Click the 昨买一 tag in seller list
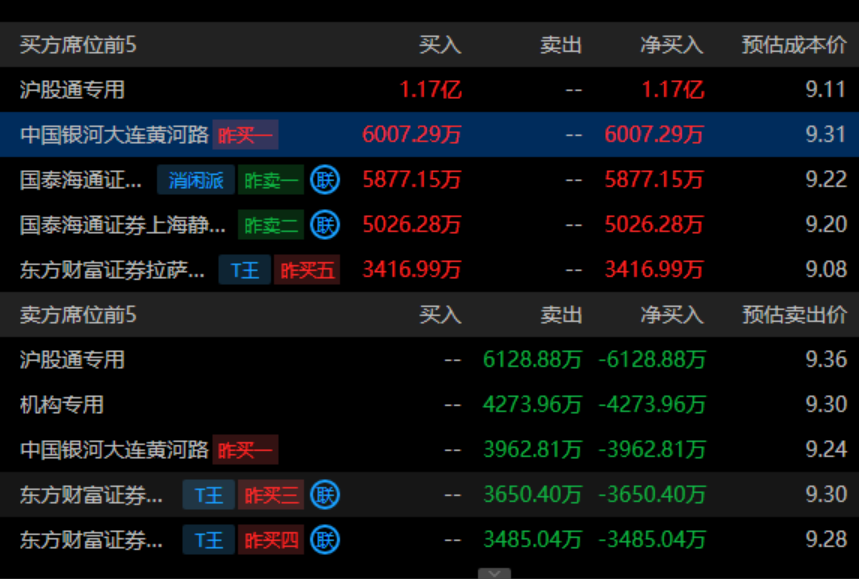The height and width of the screenshot is (579, 859). coord(245,450)
